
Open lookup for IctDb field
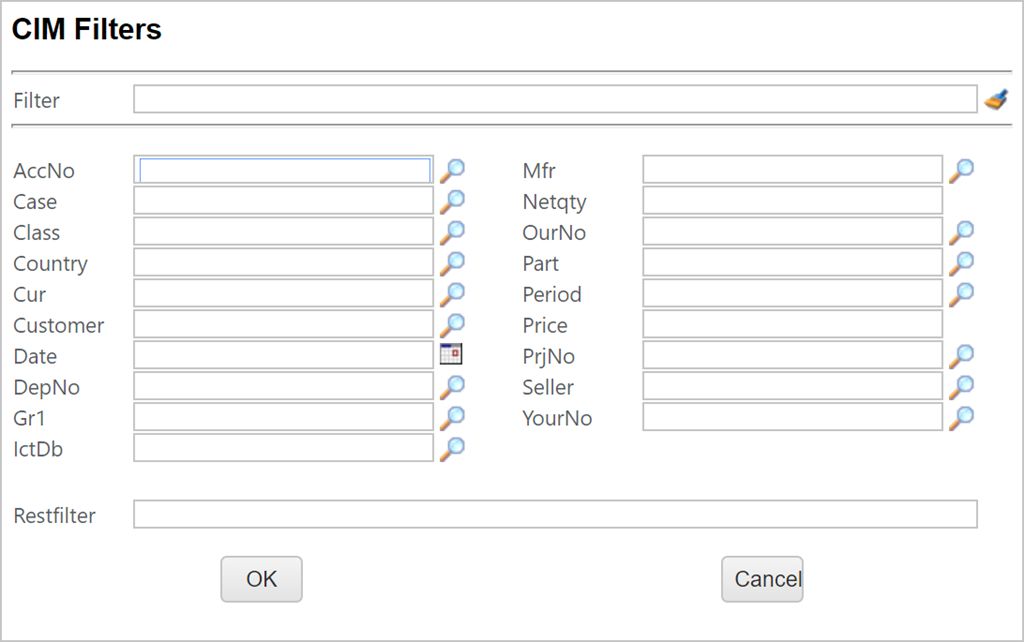453,448
